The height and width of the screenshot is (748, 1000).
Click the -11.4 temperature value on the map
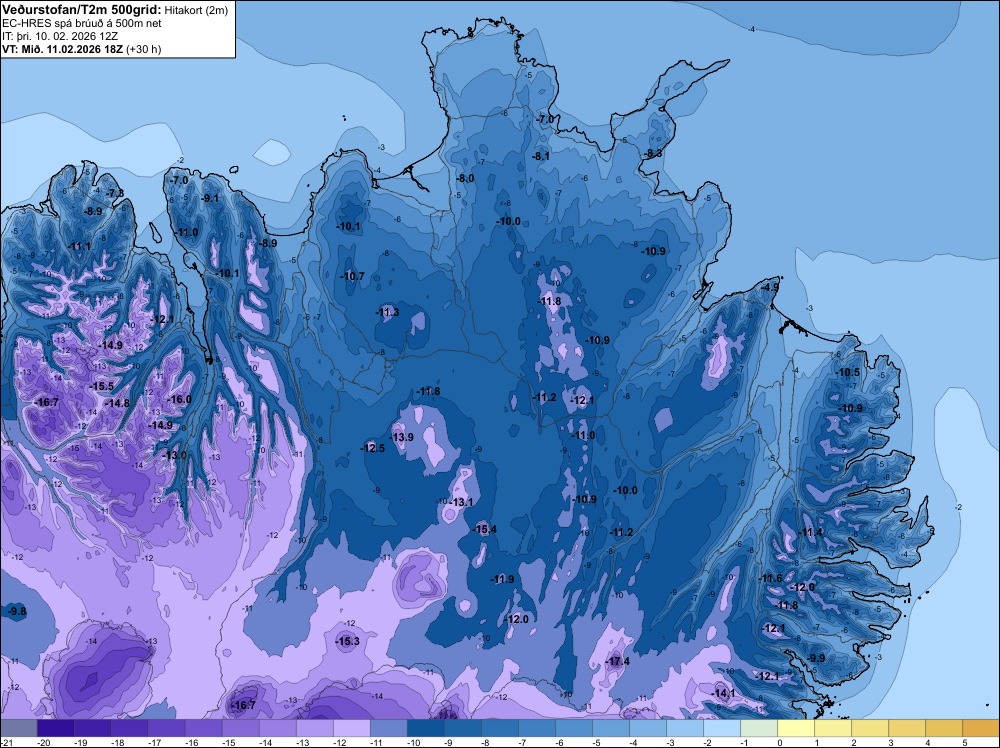(811, 532)
